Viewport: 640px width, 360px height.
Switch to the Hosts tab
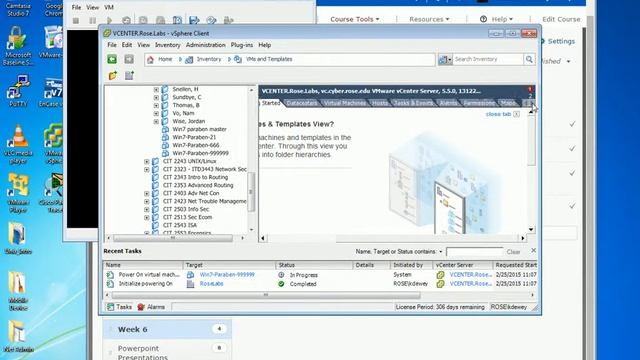coord(380,103)
